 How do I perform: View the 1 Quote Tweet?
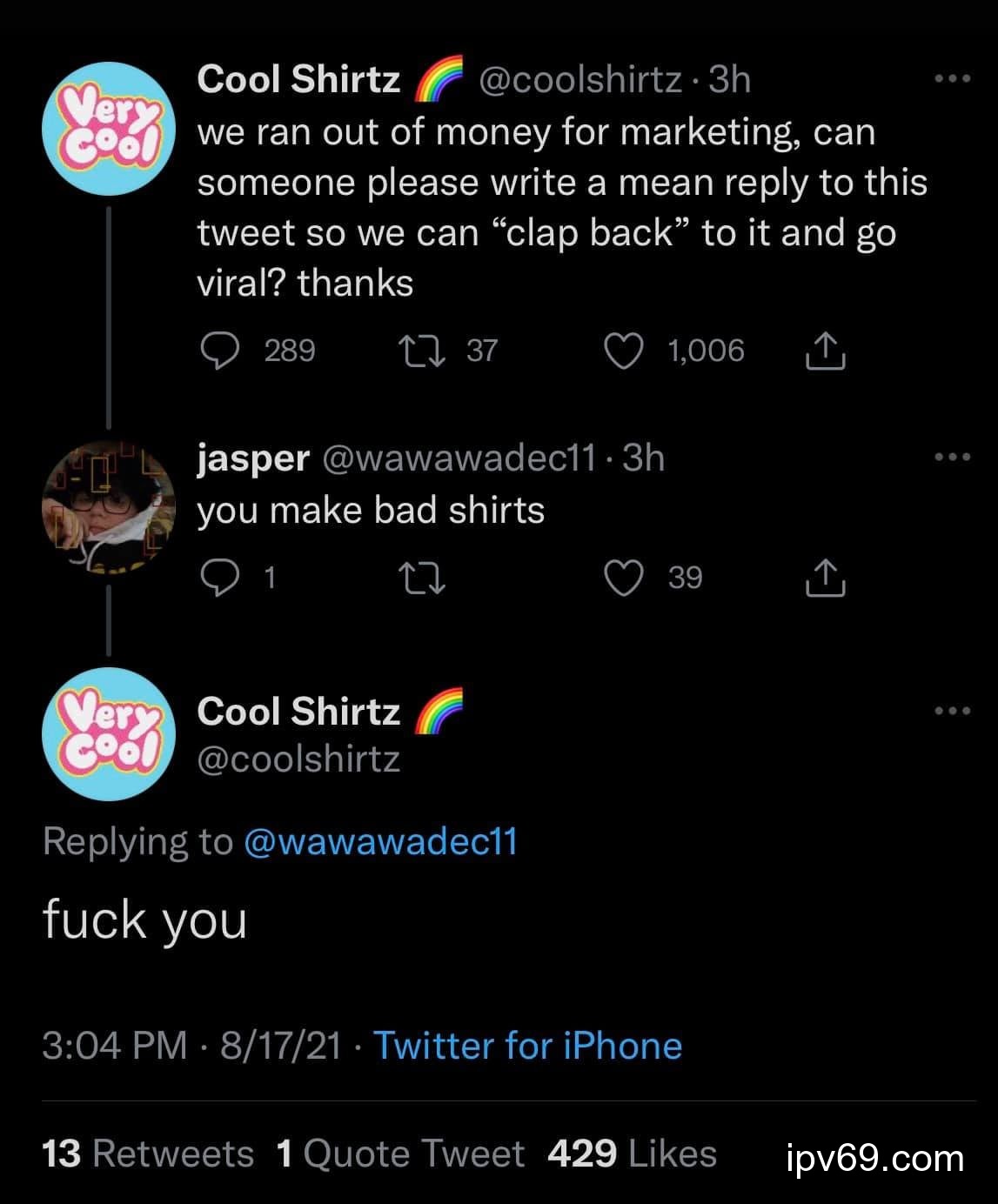[x=400, y=1154]
